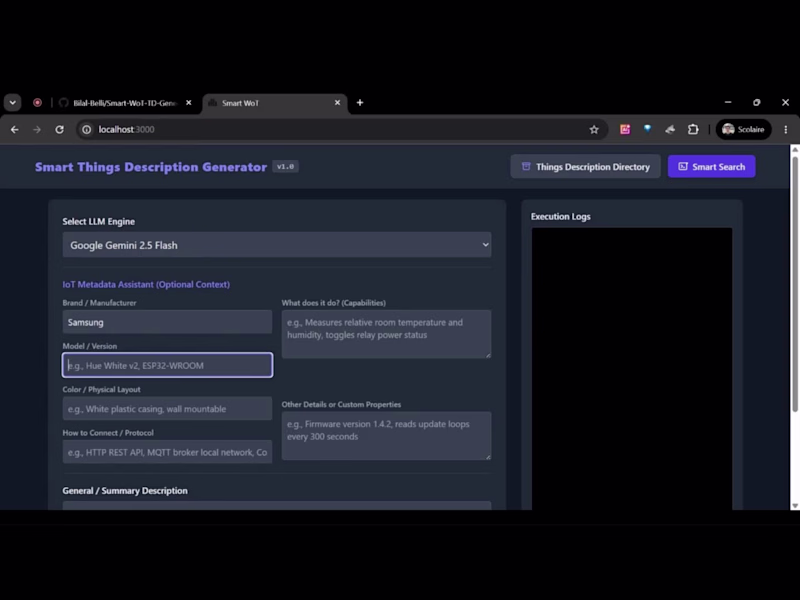Viewport: 800px width, 600px height.
Task: Click the What does it do Capabilities textarea
Action: point(386,334)
